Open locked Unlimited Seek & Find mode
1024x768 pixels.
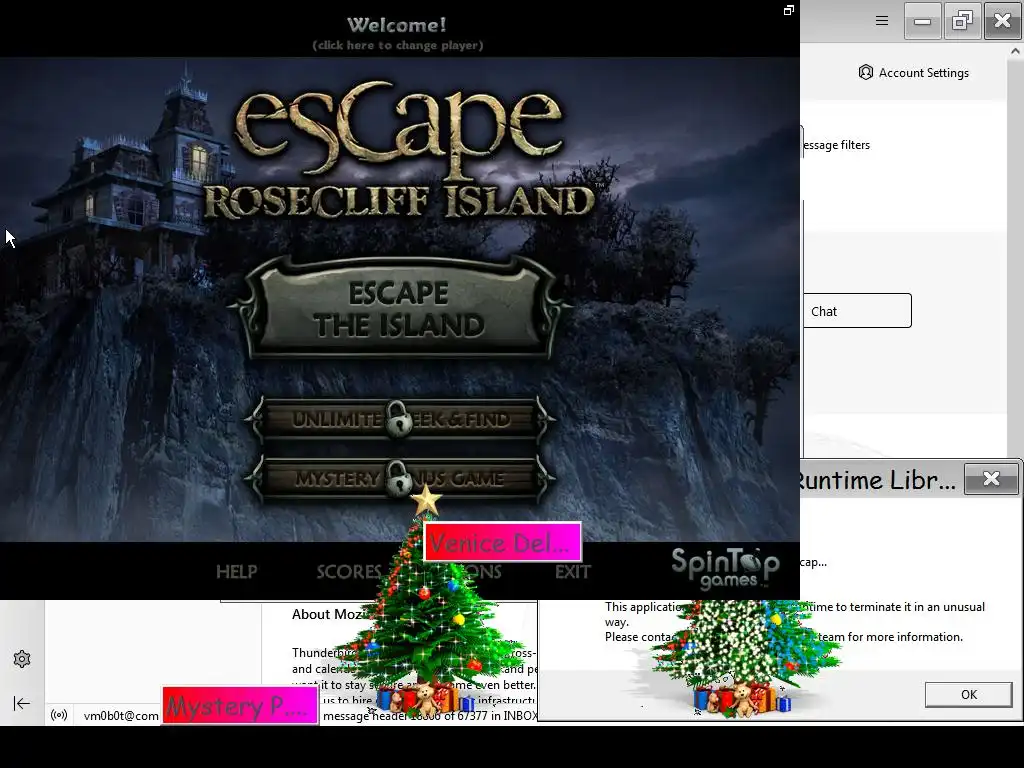[399, 419]
